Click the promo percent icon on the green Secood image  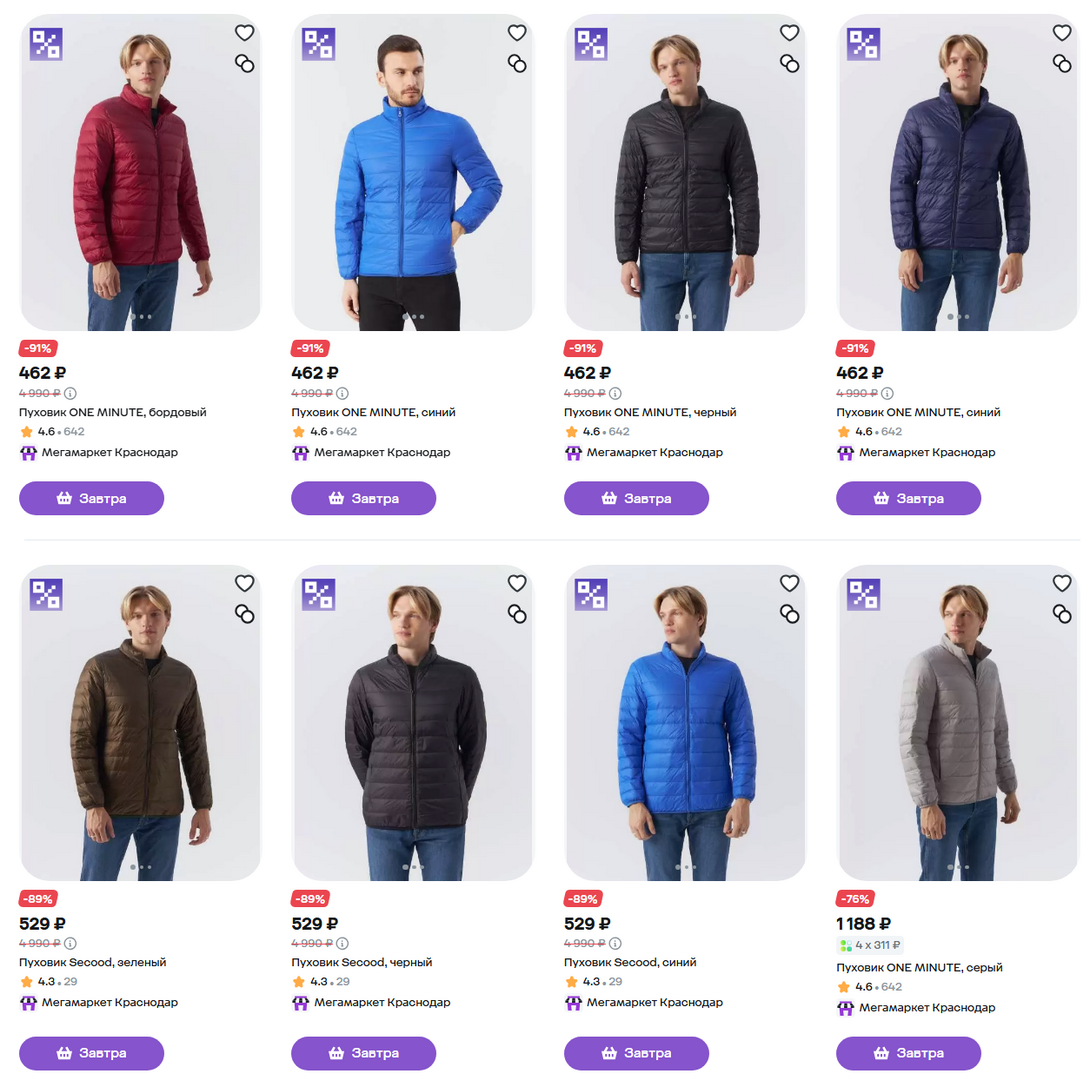click(x=46, y=595)
